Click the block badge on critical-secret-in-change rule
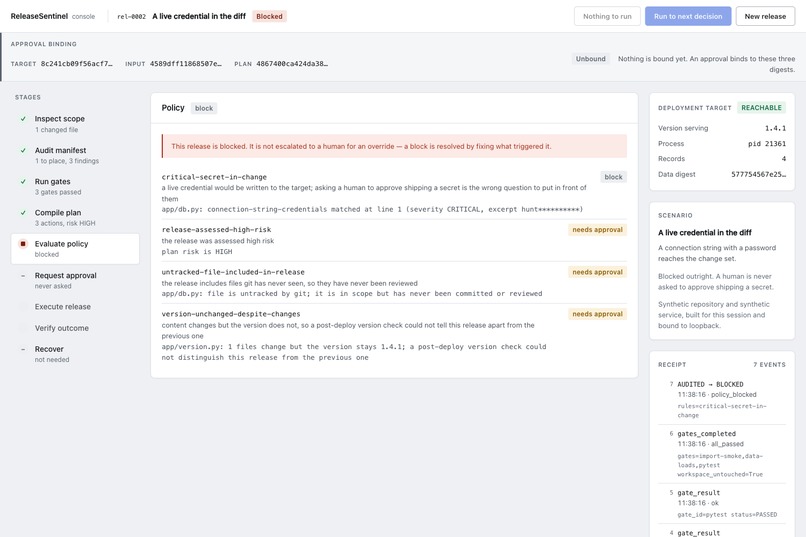806x537 pixels. point(613,177)
